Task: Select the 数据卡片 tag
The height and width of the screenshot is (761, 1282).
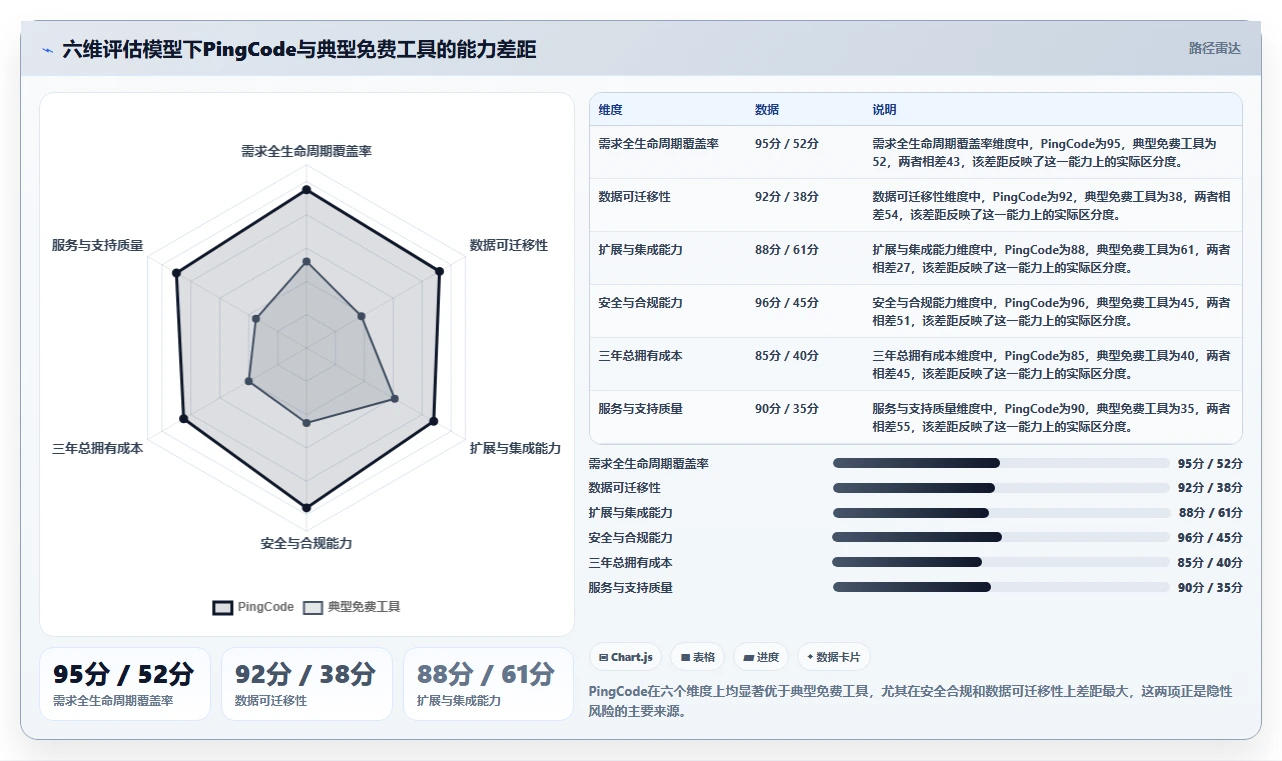Action: pyautogui.click(x=834, y=657)
